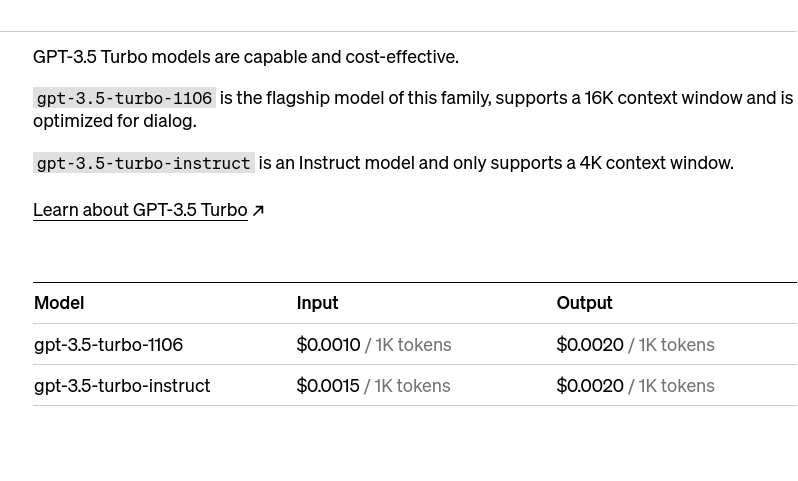Click the Input column header

[x=318, y=303]
